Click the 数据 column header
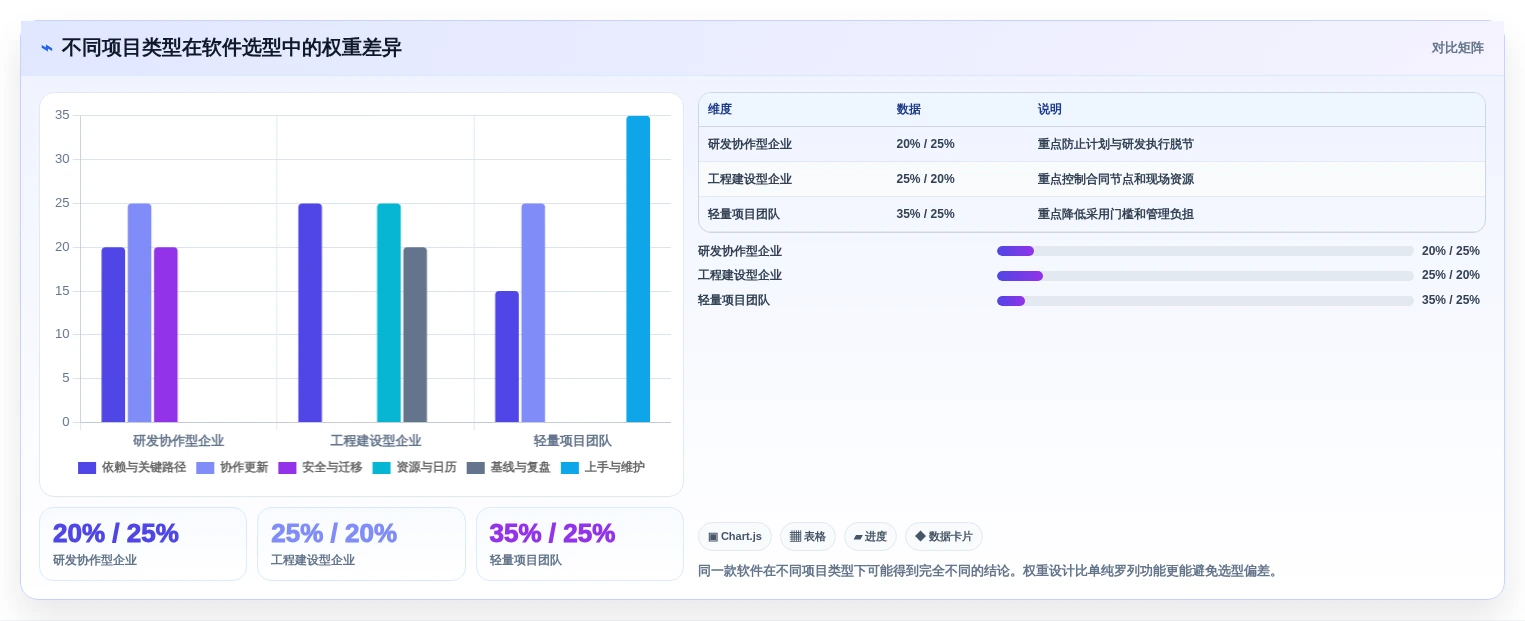Image resolution: width=1525 pixels, height=621 pixels. click(909, 110)
